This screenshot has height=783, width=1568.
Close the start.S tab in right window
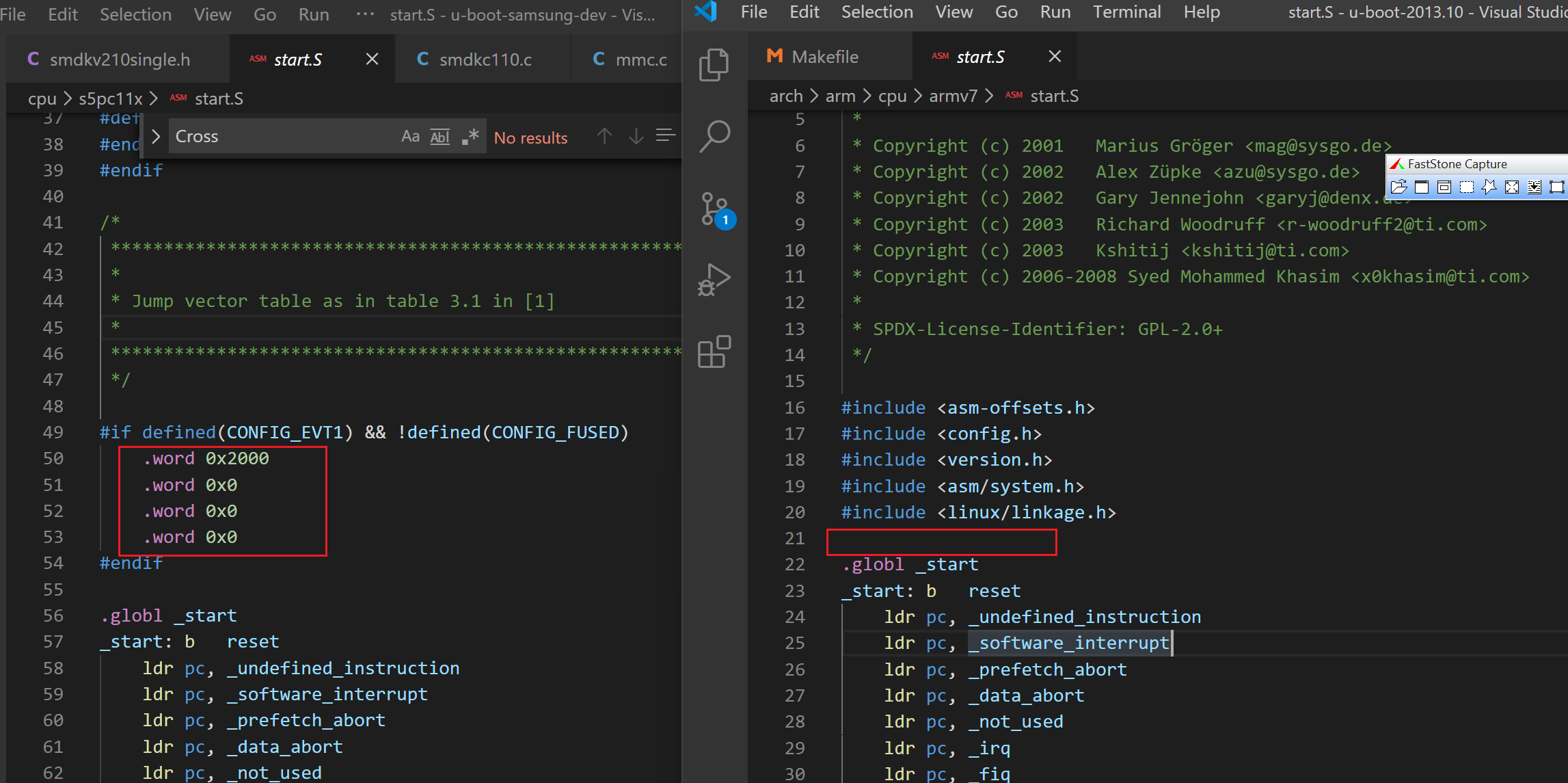(x=1055, y=57)
